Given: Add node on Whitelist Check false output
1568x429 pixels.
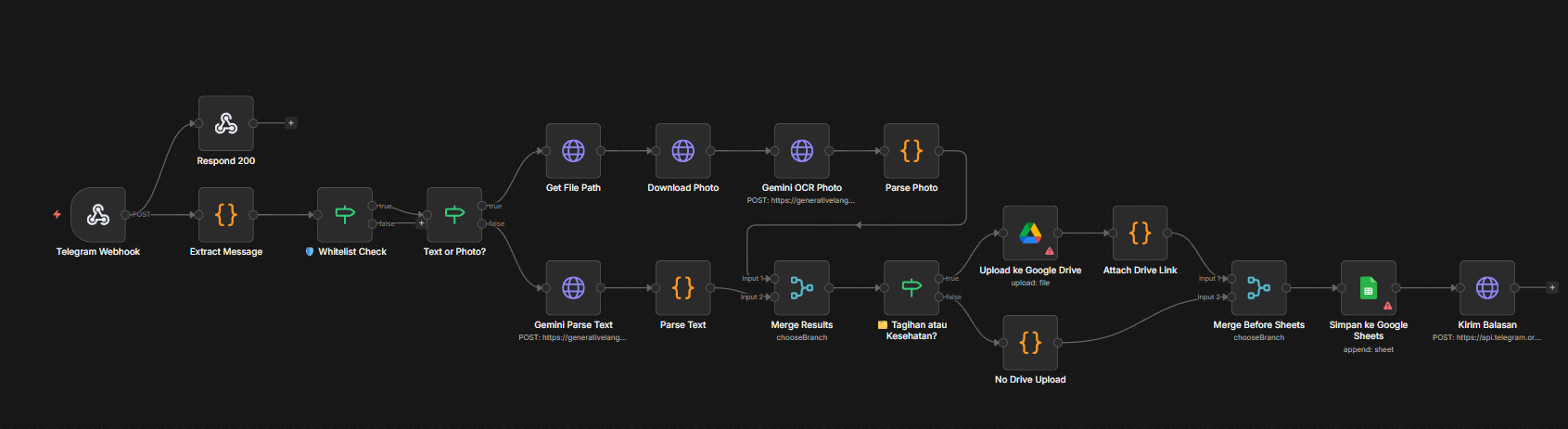Looking at the screenshot, I should coord(421,223).
